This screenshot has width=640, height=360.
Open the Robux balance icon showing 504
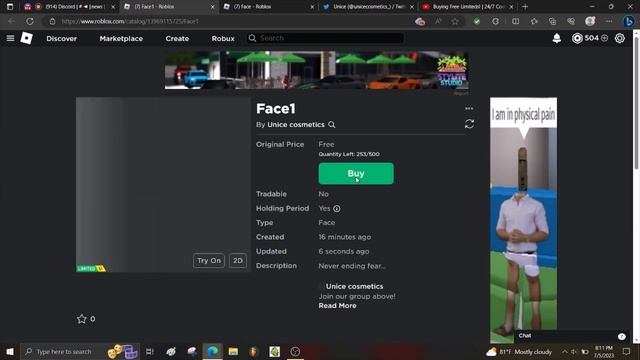[577, 38]
